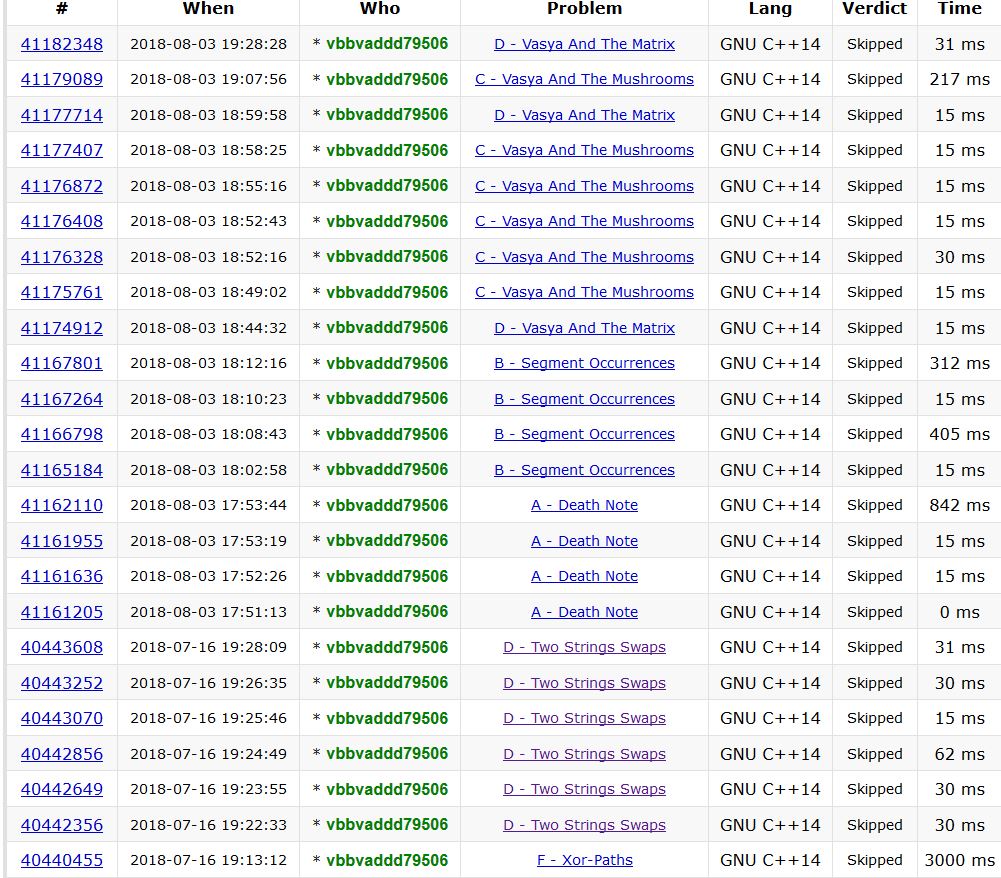Open the F - Xor-Paths problem link
This screenshot has height=878, width=1001.
point(584,860)
